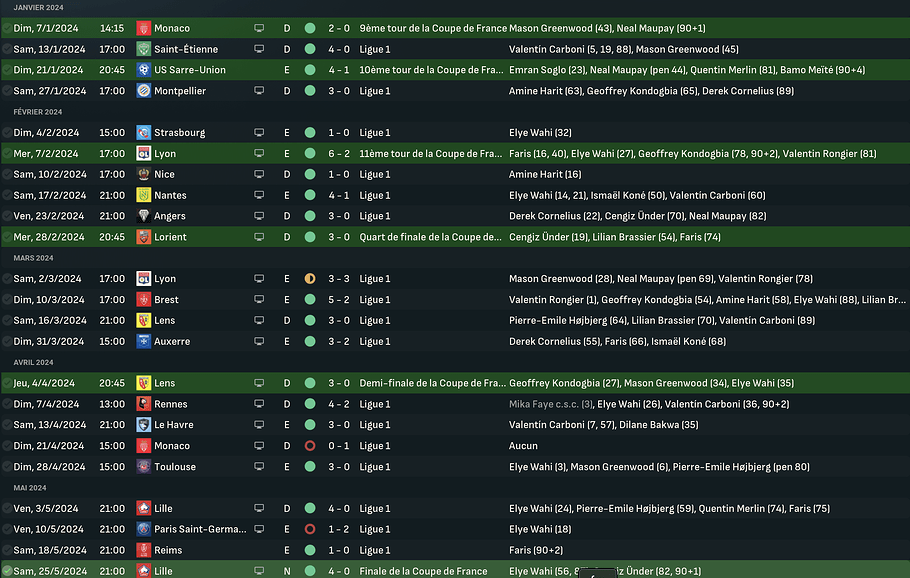Open the 6 - 2 score against Lyon
Screen dimensions: 910x578
tap(339, 153)
